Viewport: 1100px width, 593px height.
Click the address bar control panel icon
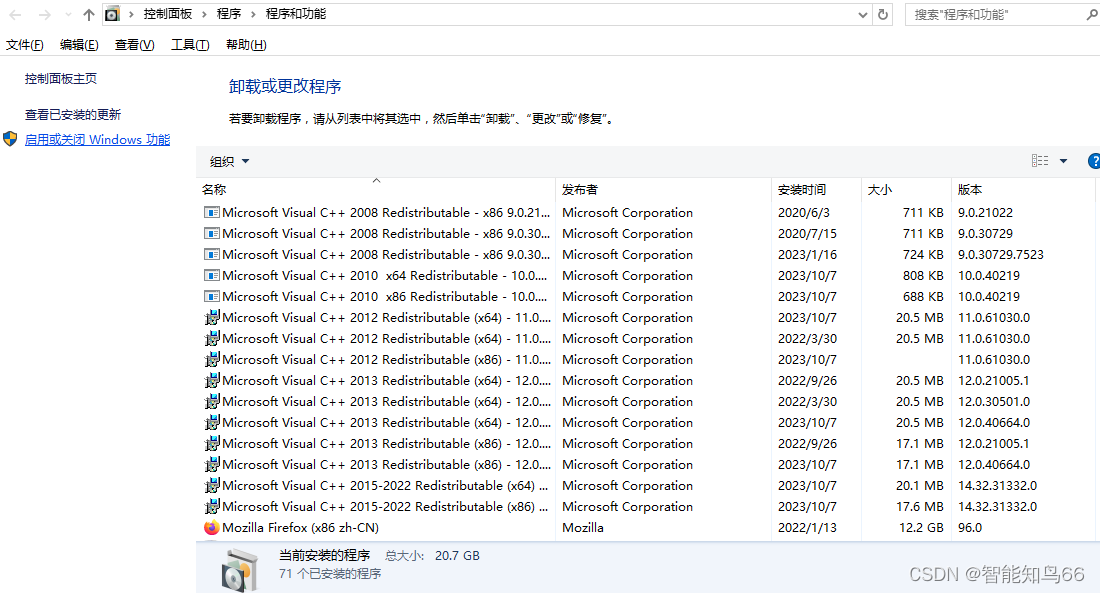[112, 14]
